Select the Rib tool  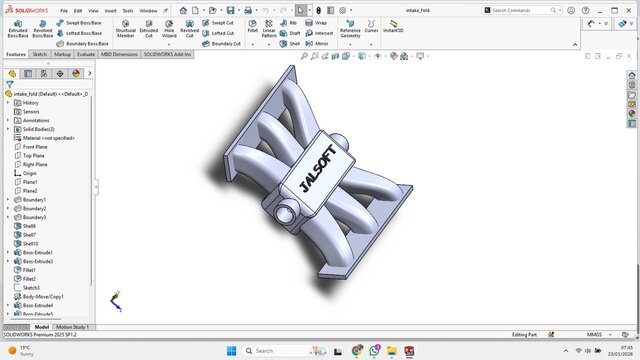(289, 23)
